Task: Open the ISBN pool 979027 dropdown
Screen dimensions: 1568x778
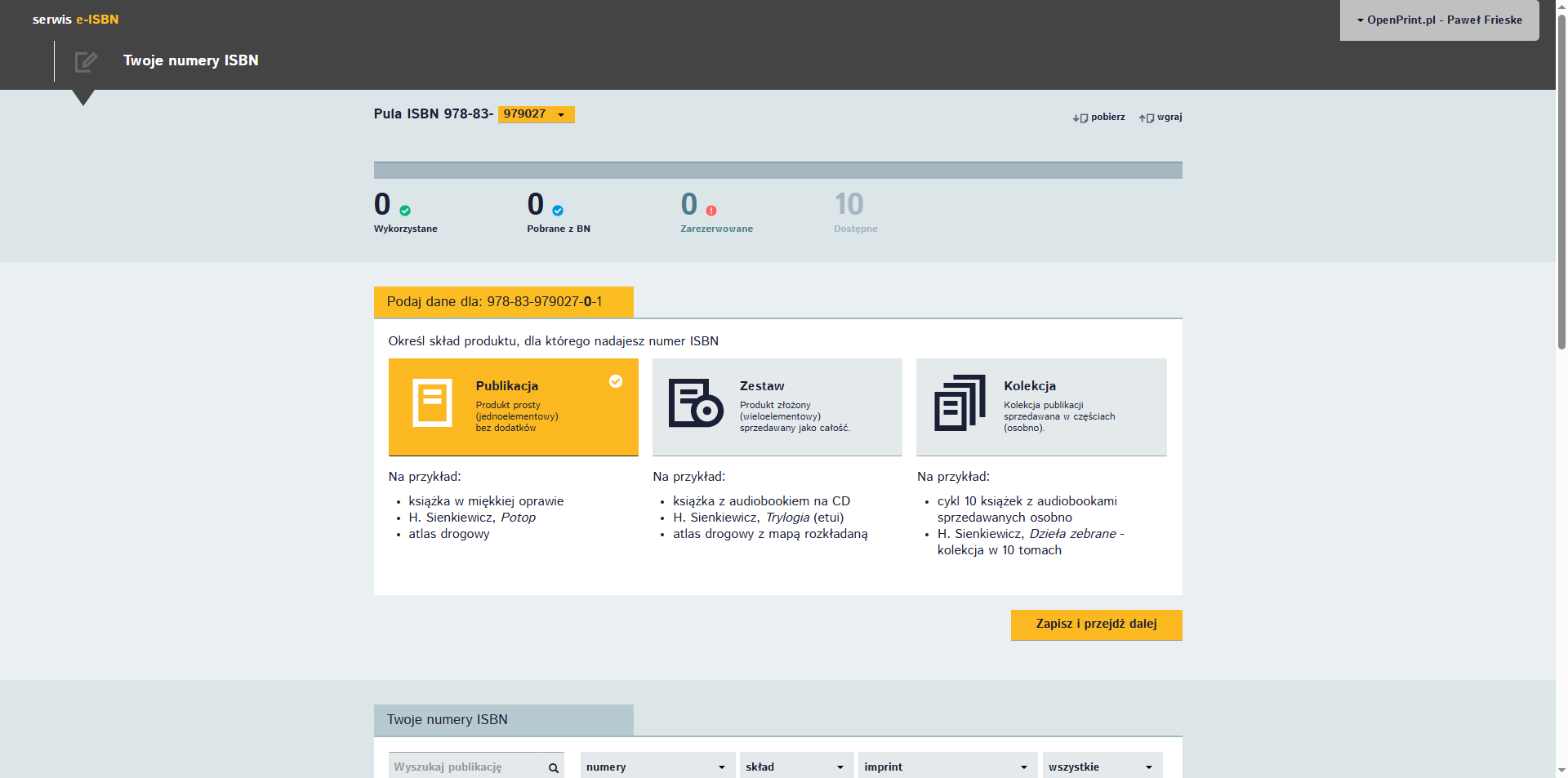Action: click(x=536, y=114)
